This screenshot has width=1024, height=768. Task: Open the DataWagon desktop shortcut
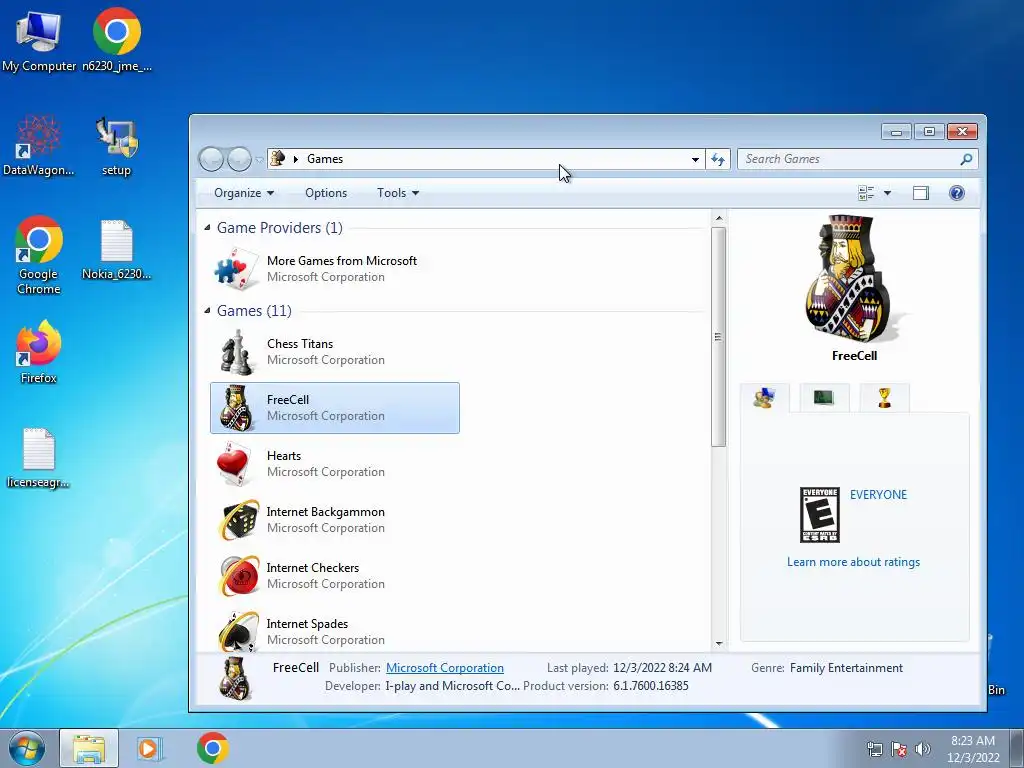39,145
